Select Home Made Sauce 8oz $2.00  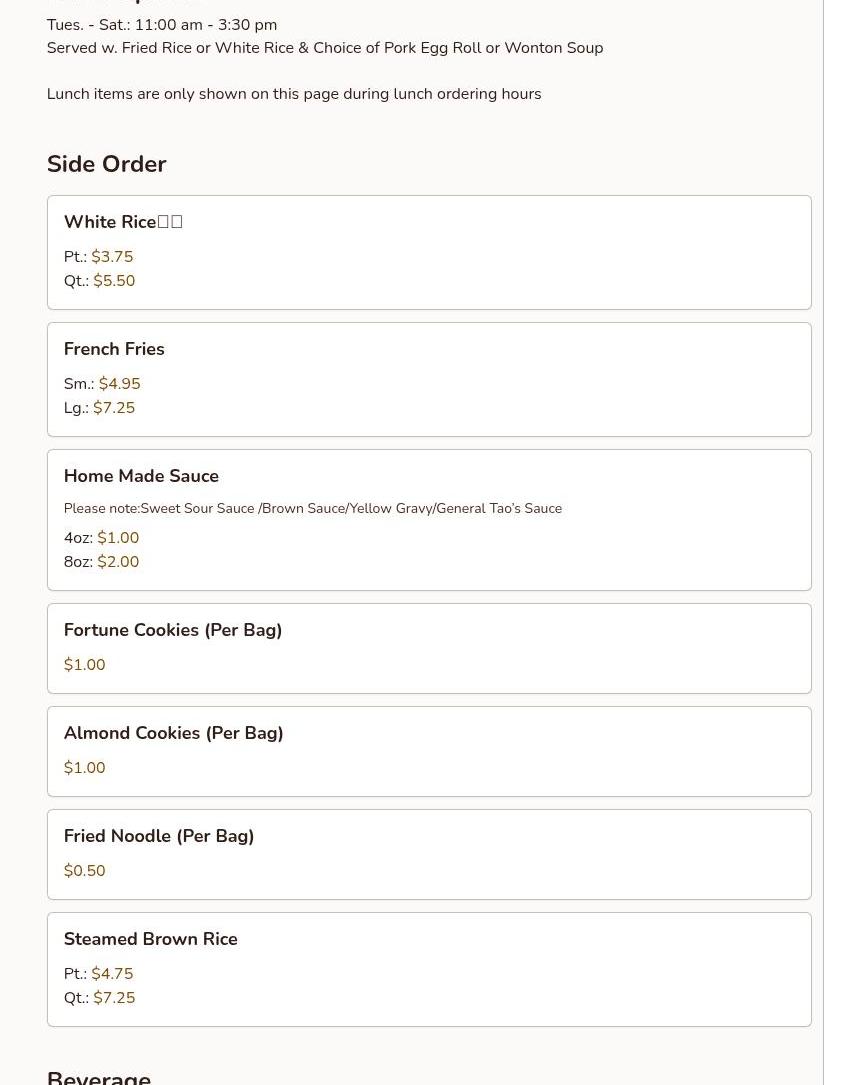pyautogui.click(x=101, y=562)
